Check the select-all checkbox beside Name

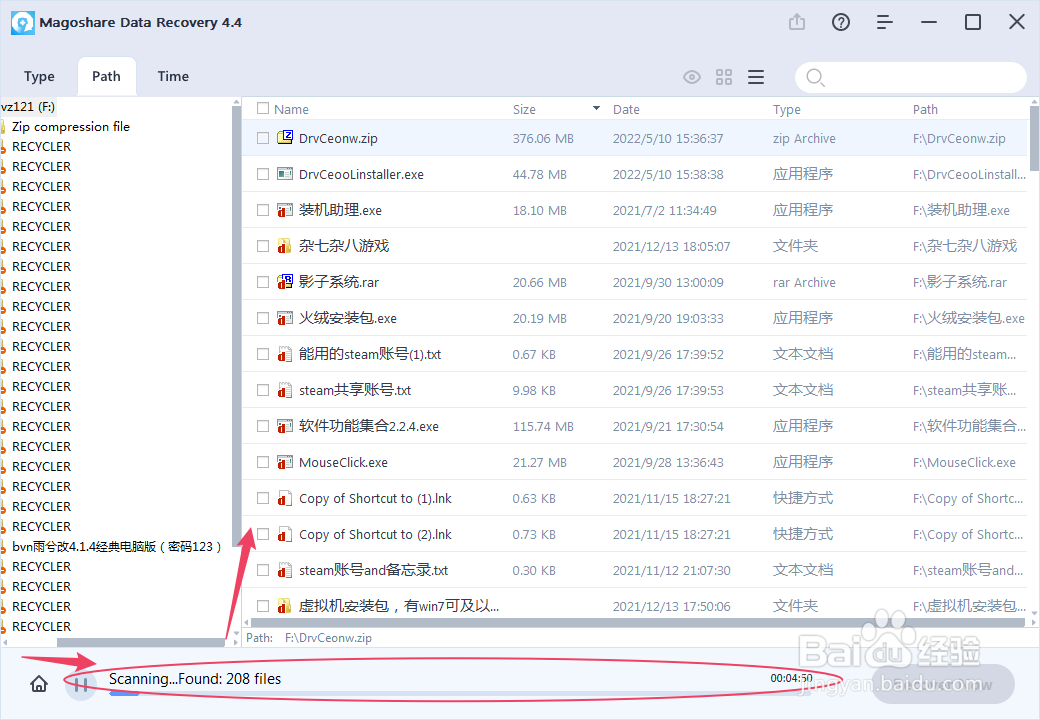263,108
